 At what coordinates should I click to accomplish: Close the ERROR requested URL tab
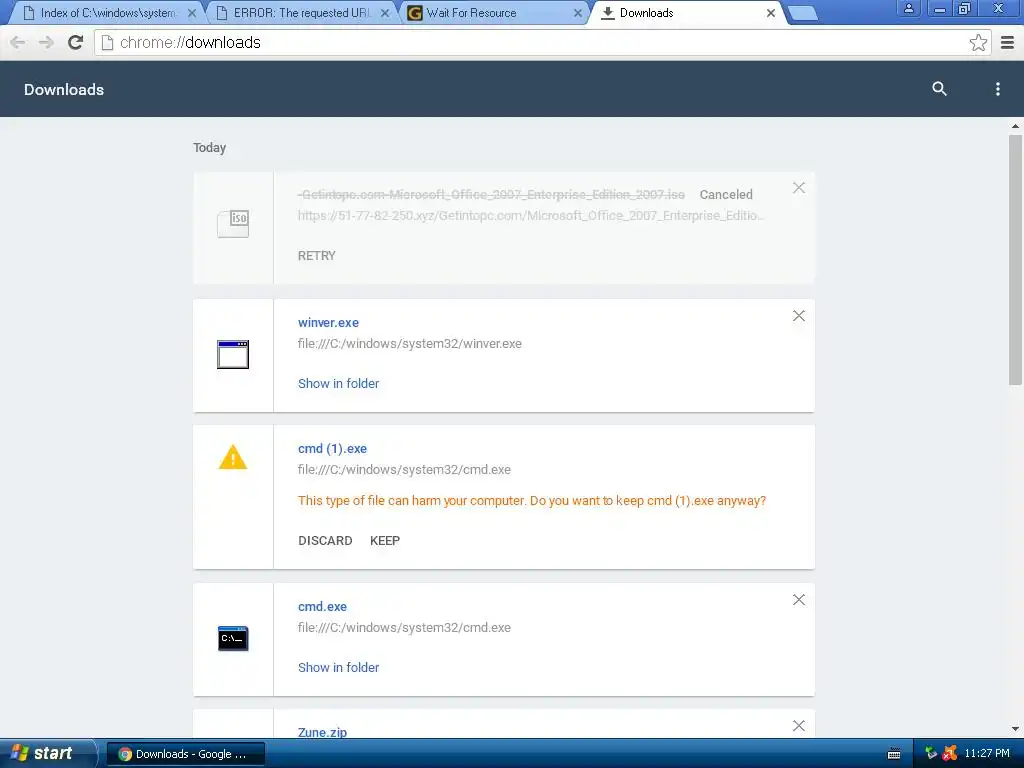click(x=385, y=13)
